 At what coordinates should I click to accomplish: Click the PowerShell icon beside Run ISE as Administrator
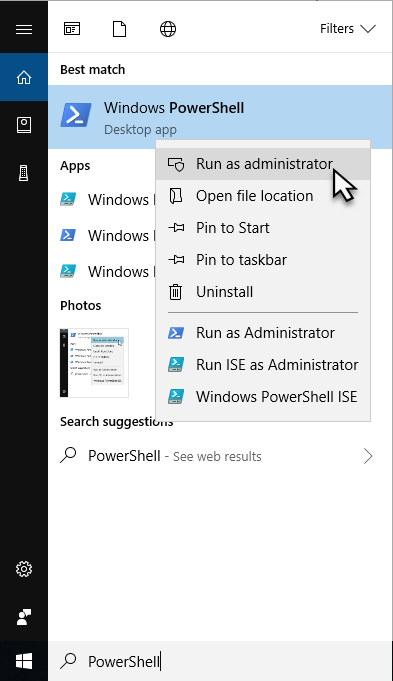click(x=176, y=365)
